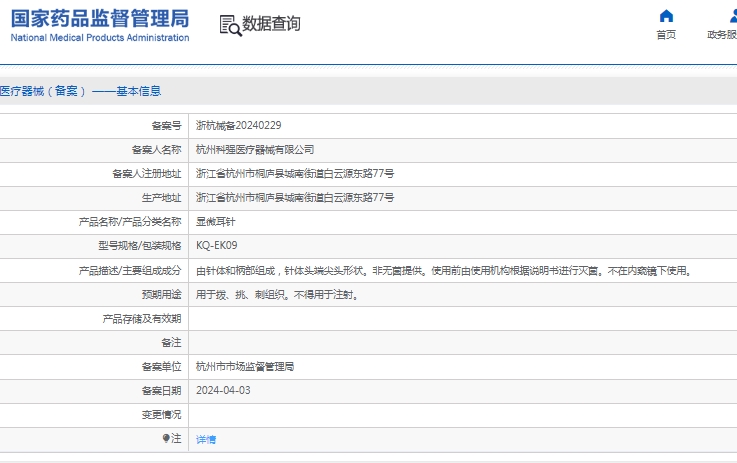Screen dimensions: 737x463
Task: Click the 备案人名称 label
Action: pyautogui.click(x=156, y=149)
